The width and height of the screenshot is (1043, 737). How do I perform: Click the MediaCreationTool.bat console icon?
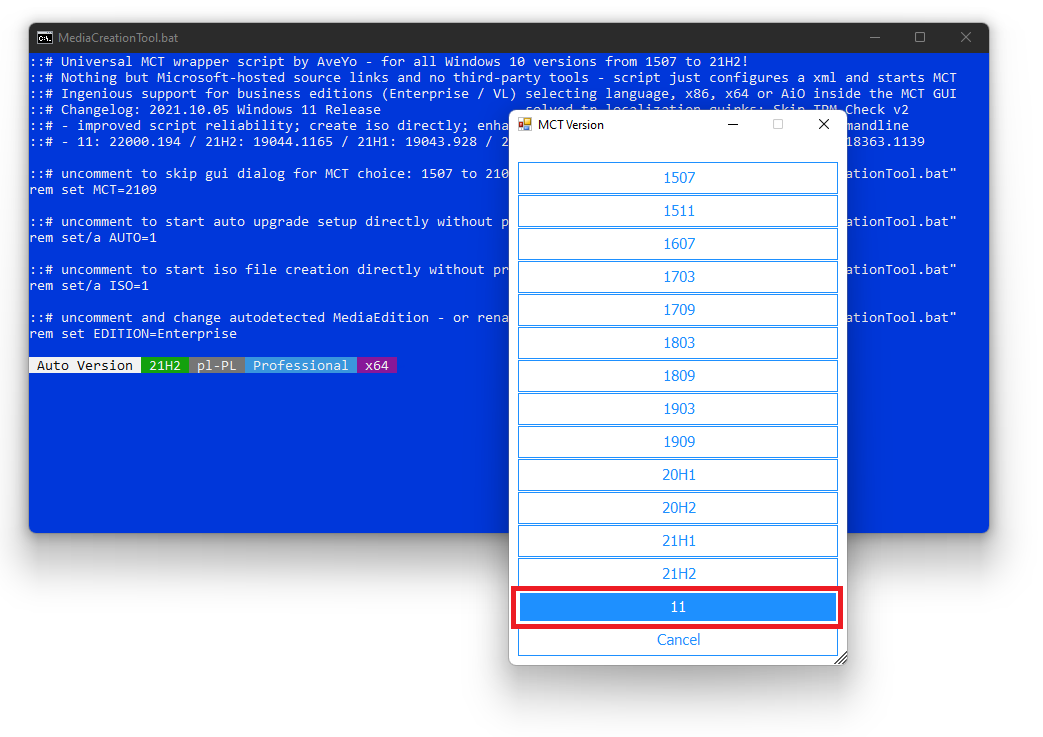[45, 38]
